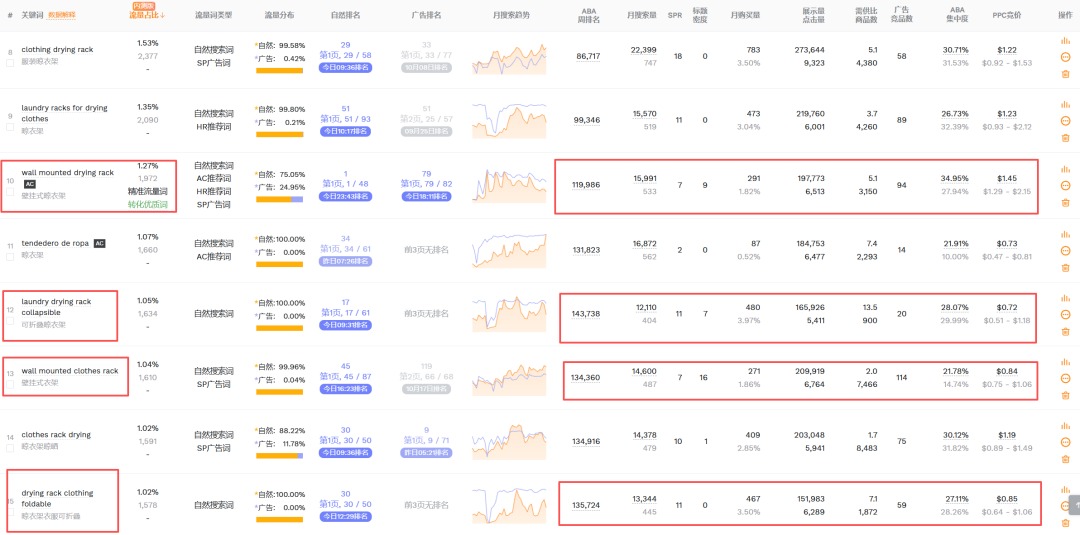This screenshot has width=1080, height=535.
Task: Delete the wall mounted drying rack keyword
Action: pyautogui.click(x=1066, y=202)
